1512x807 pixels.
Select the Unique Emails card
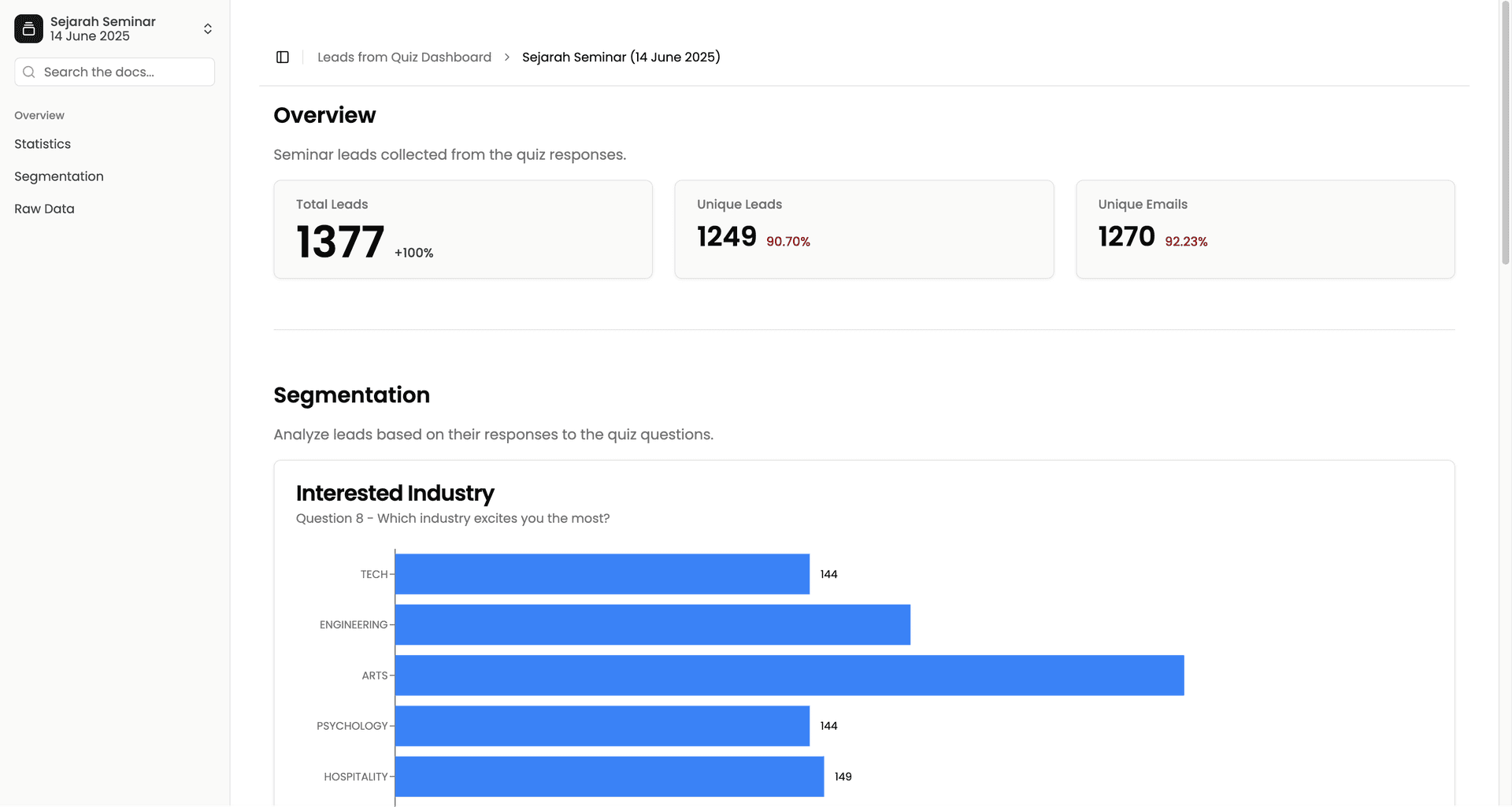point(1265,228)
